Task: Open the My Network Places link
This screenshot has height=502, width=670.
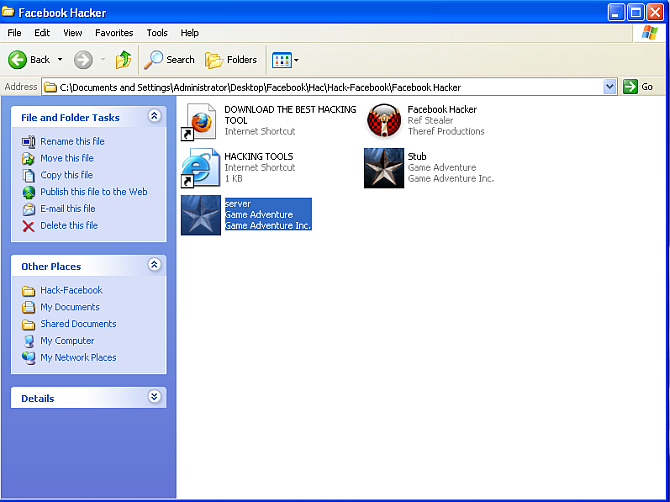Action: pyautogui.click(x=78, y=357)
